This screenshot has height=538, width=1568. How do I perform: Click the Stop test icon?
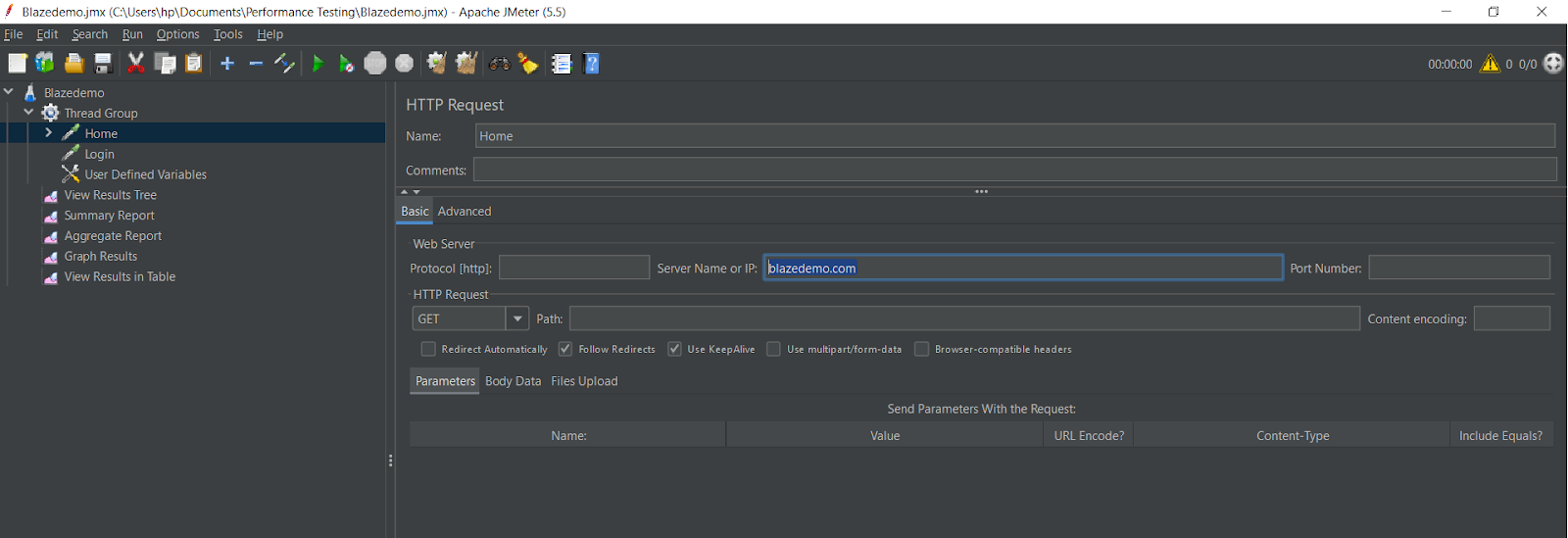[x=375, y=64]
